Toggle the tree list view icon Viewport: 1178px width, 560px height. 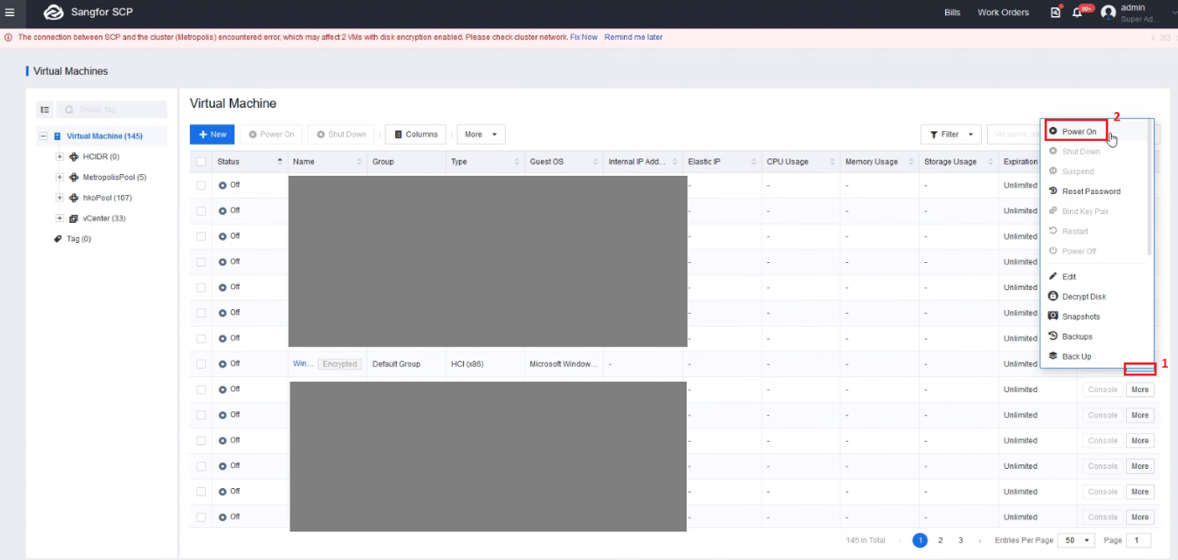pyautogui.click(x=45, y=110)
